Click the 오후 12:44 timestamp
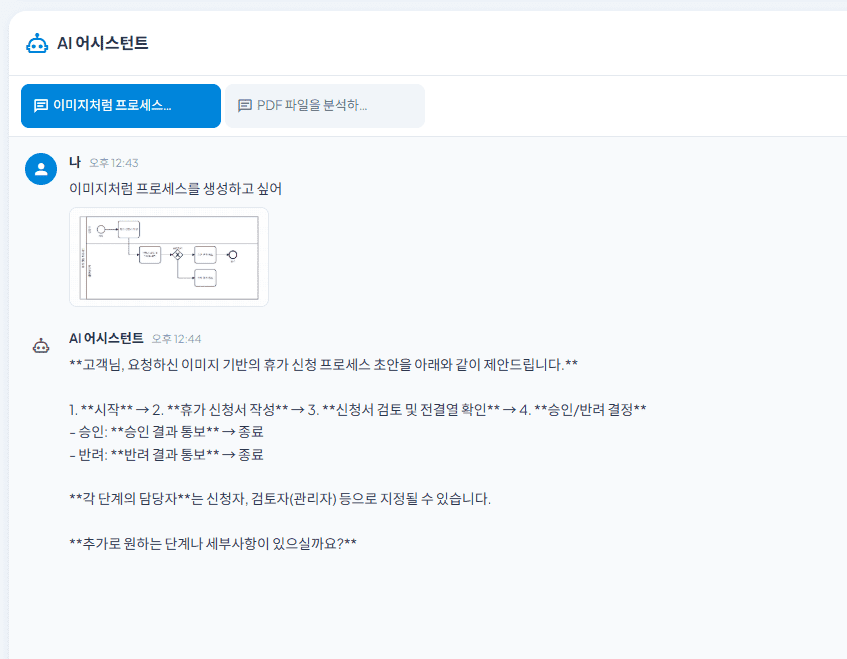 (x=176, y=339)
